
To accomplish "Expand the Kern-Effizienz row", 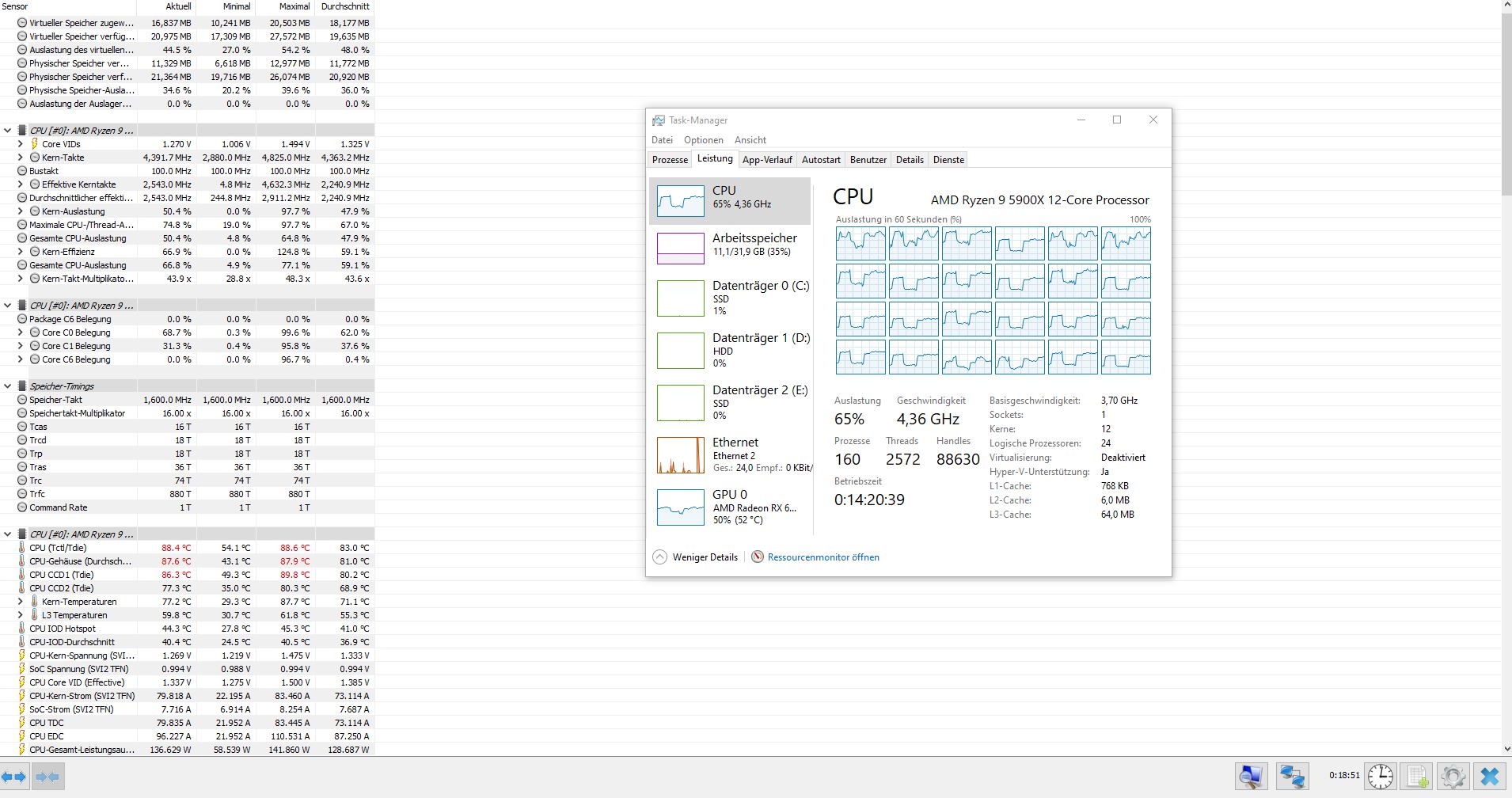I will click(x=20, y=252).
